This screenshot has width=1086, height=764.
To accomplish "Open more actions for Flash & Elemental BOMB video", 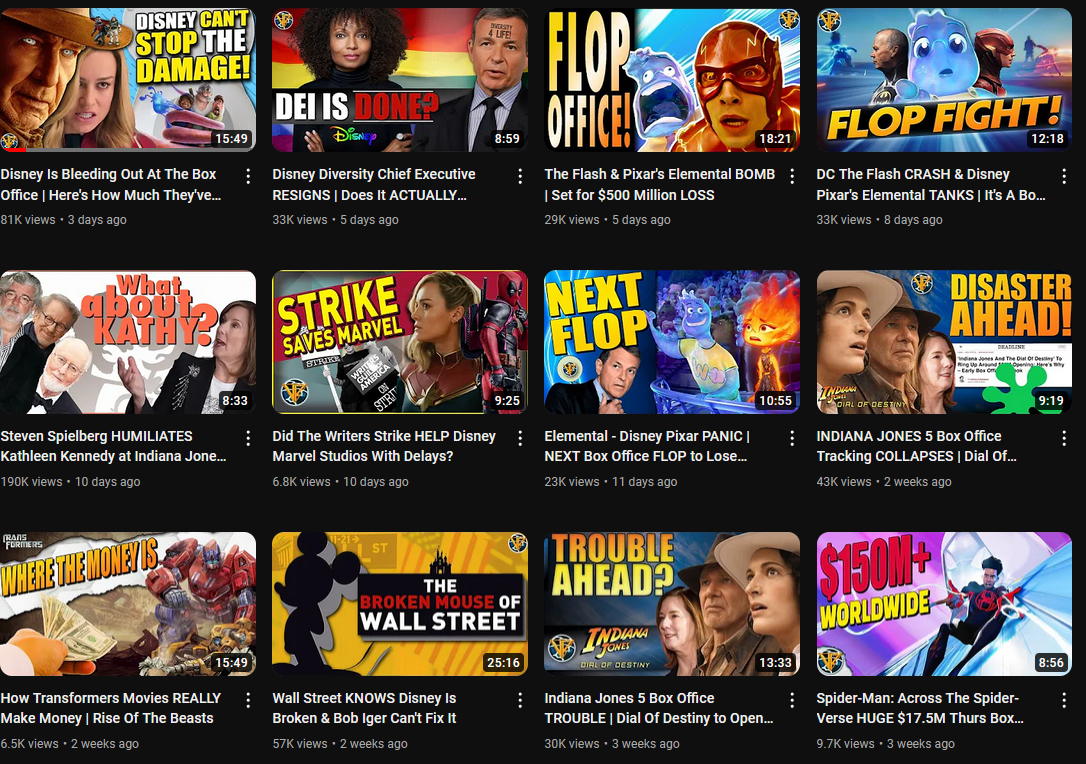I will point(792,176).
